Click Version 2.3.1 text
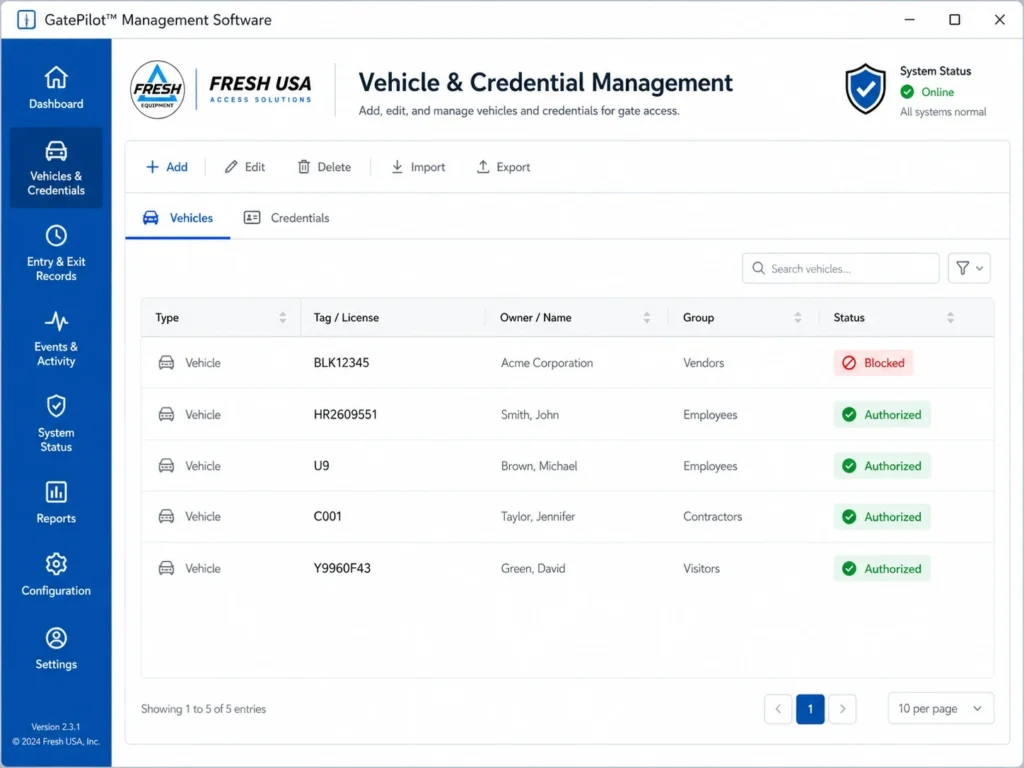The image size is (1024, 768). [x=56, y=726]
